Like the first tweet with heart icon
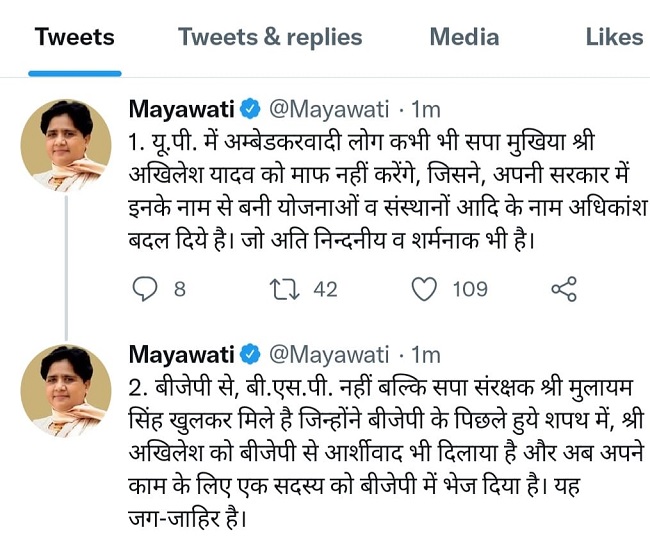The width and height of the screenshot is (650, 540). (x=425, y=290)
